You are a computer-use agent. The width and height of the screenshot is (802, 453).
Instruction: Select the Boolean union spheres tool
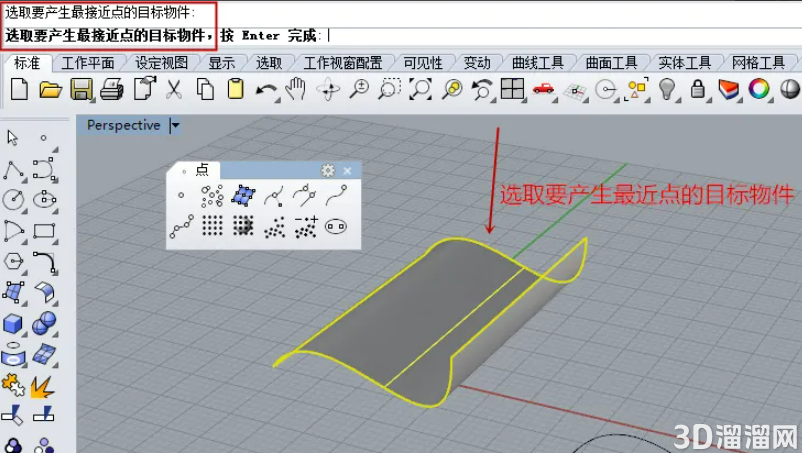(x=44, y=323)
